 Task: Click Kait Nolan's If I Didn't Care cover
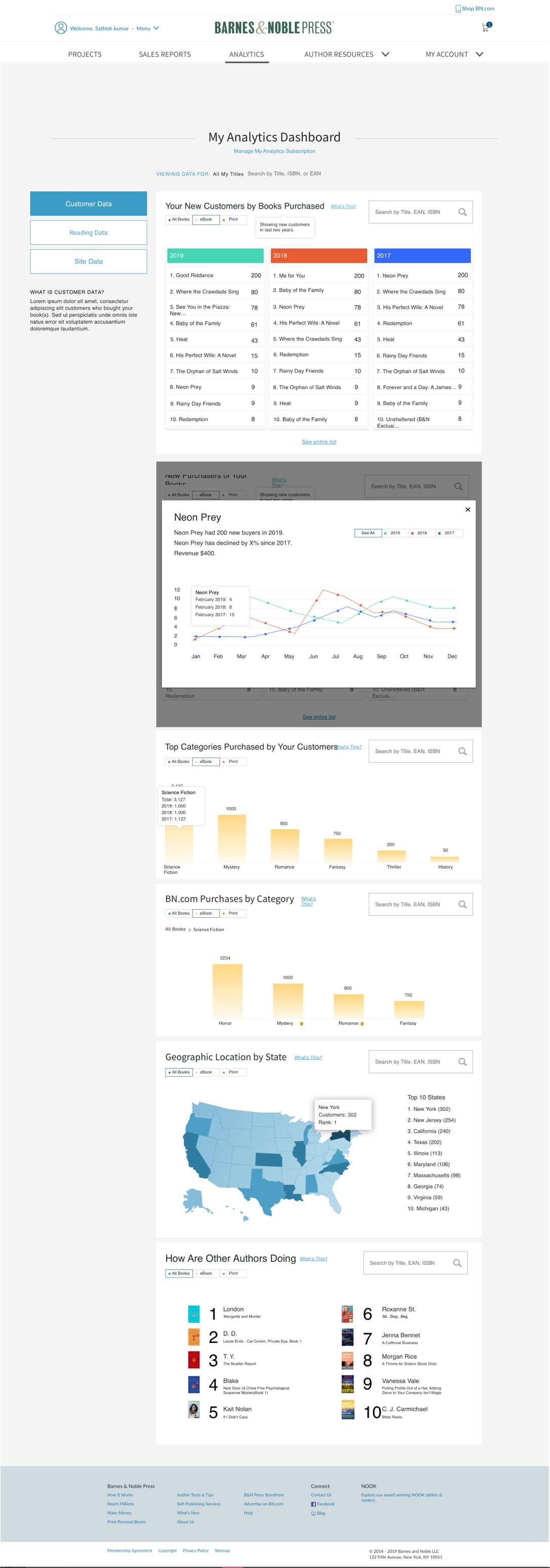tap(193, 1410)
